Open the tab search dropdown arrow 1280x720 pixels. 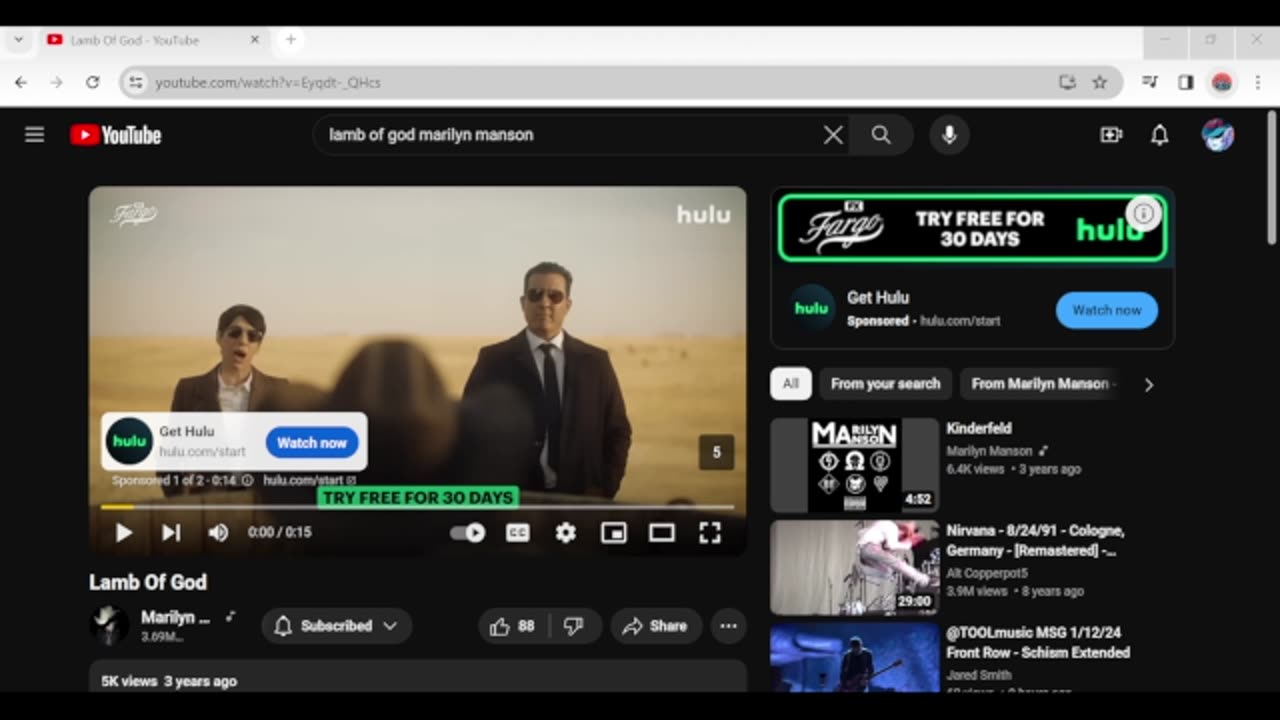(x=18, y=40)
